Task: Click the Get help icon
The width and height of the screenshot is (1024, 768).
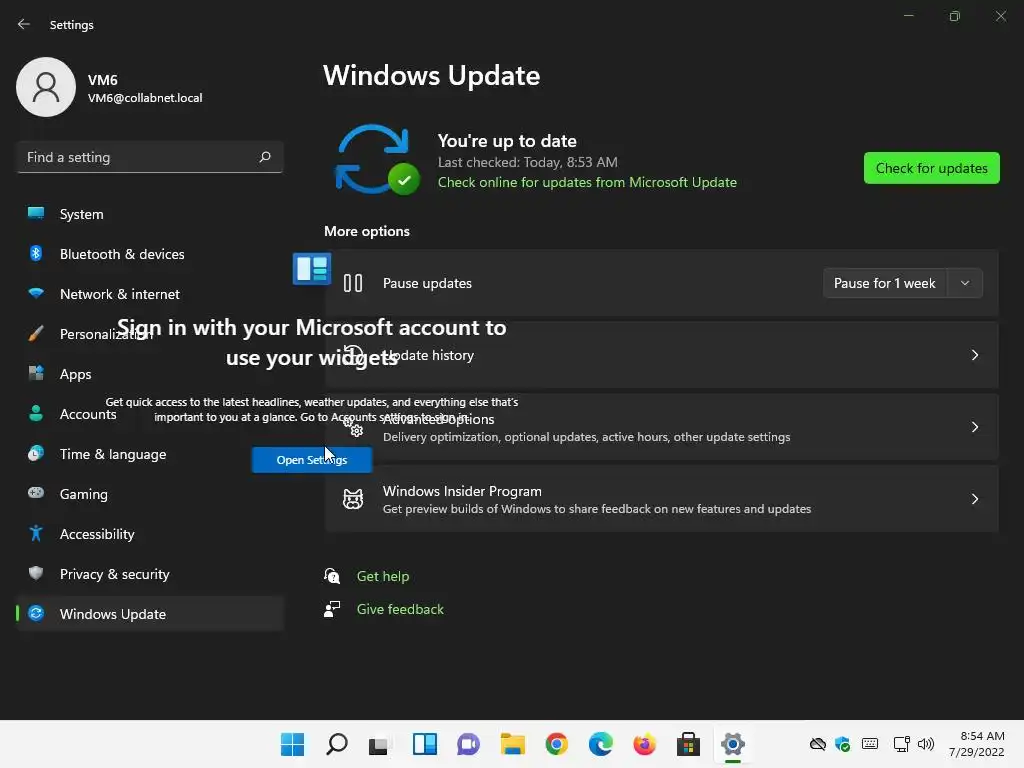Action: pos(332,576)
